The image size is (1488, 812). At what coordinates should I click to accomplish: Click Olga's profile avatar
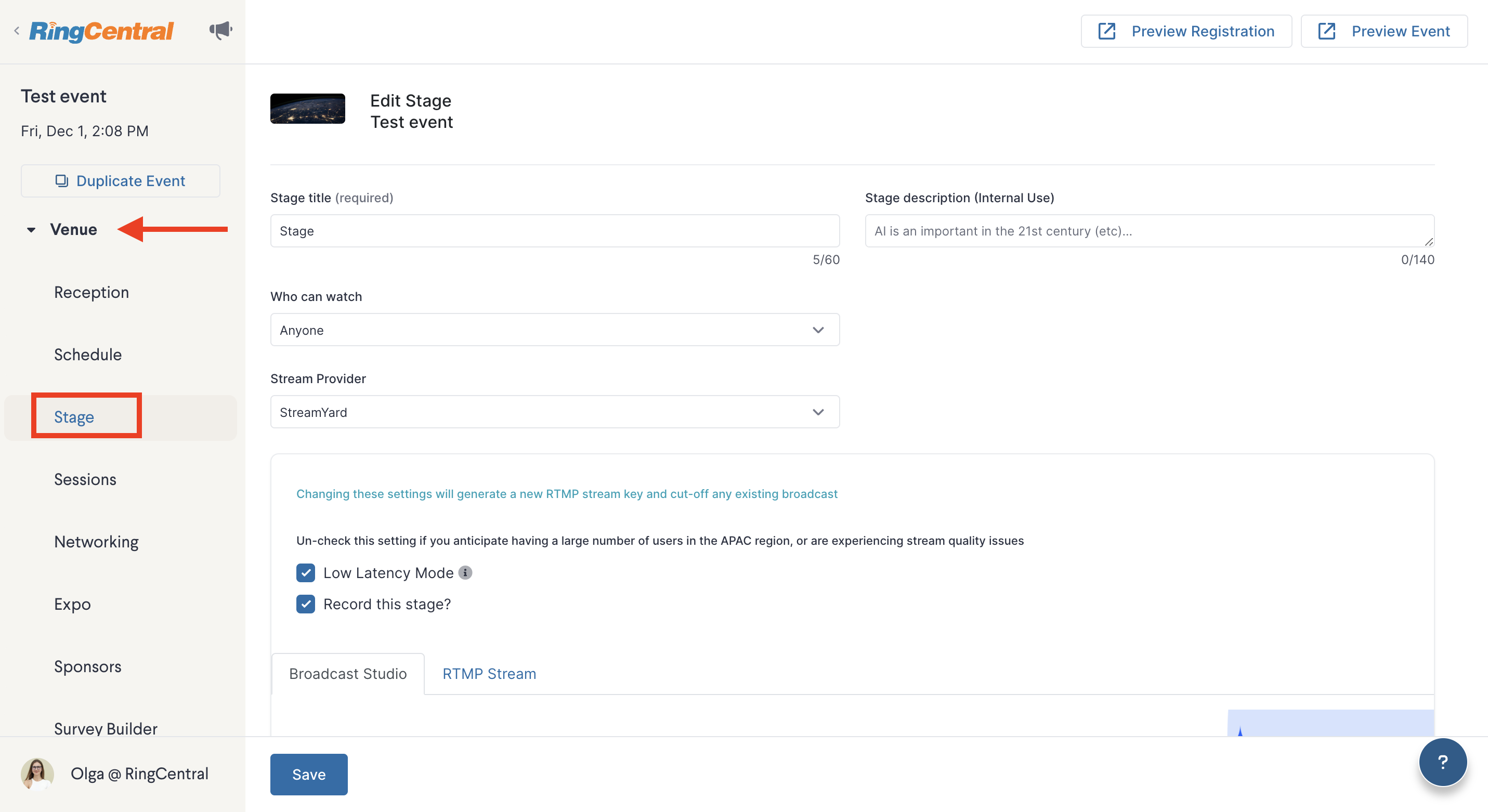pyautogui.click(x=37, y=774)
